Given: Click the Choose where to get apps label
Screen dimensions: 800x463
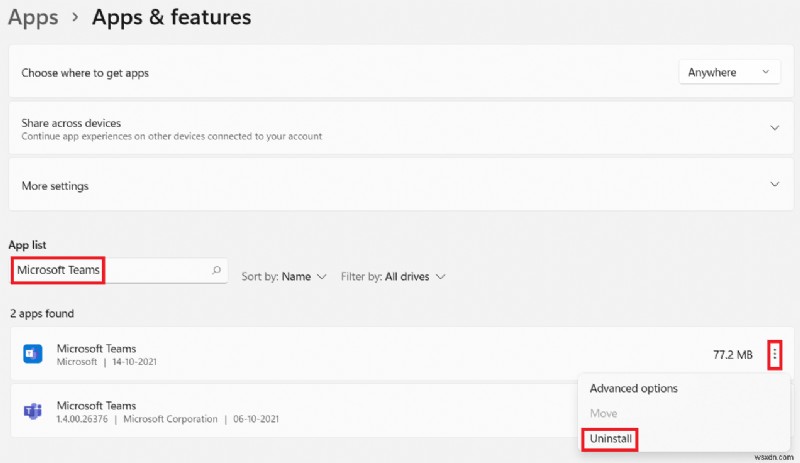Looking at the screenshot, I should point(85,73).
